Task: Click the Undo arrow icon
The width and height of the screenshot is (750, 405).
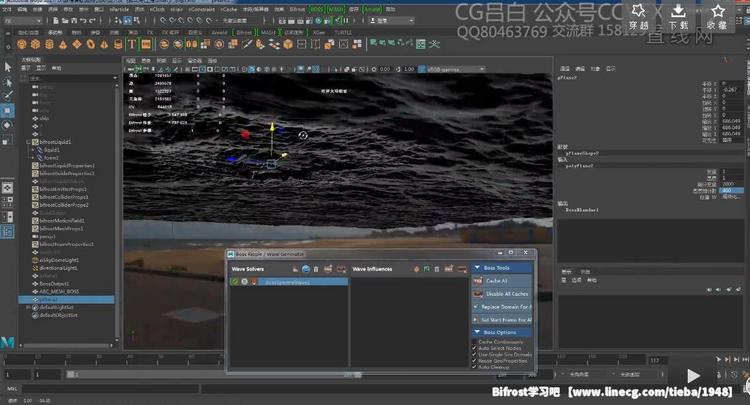Action: point(83,21)
